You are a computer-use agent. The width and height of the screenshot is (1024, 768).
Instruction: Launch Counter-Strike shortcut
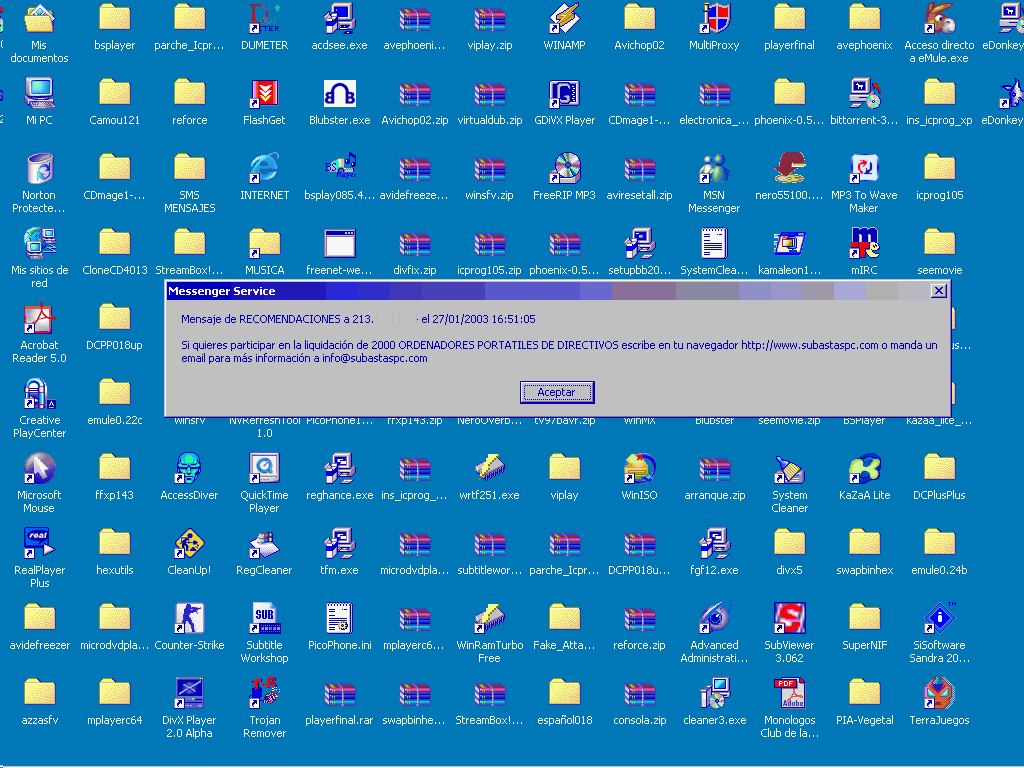[189, 619]
